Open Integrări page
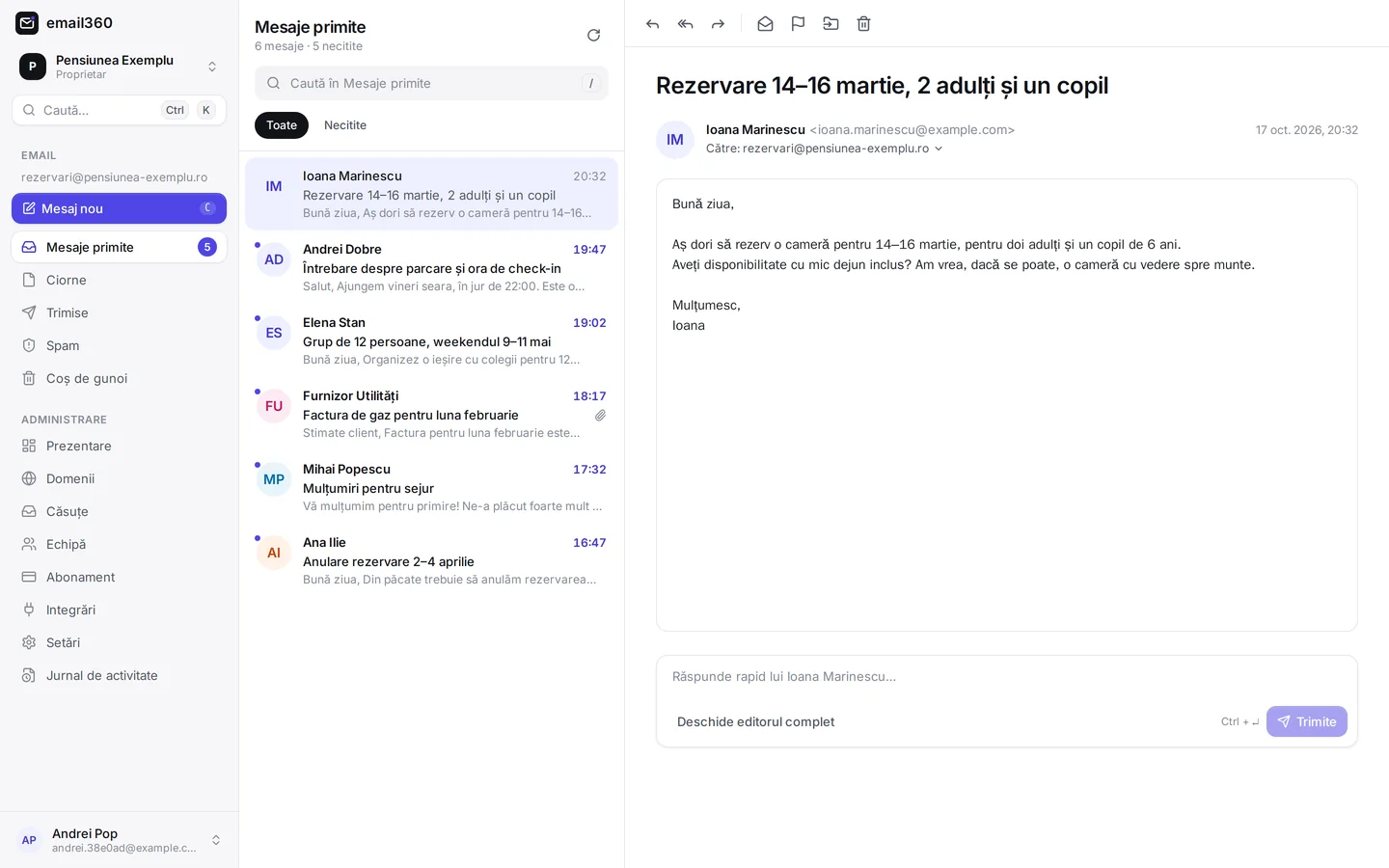This screenshot has width=1389, height=868. pyautogui.click(x=119, y=610)
